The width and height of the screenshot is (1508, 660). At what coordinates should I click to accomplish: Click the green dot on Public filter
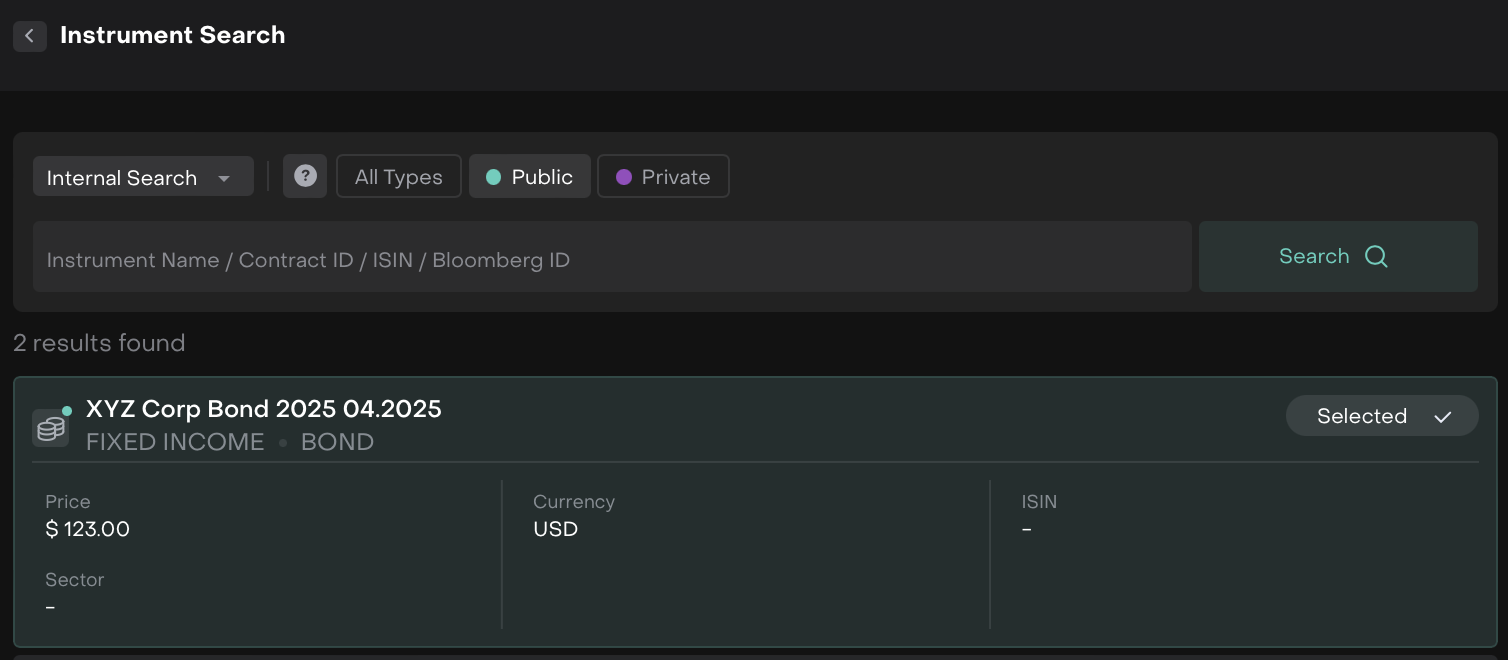point(493,177)
